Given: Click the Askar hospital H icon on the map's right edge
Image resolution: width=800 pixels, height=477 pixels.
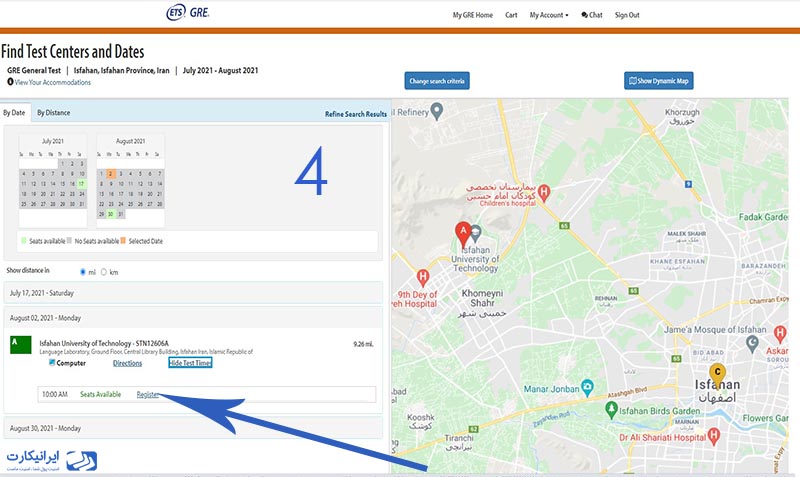Looking at the screenshot, I should [780, 334].
